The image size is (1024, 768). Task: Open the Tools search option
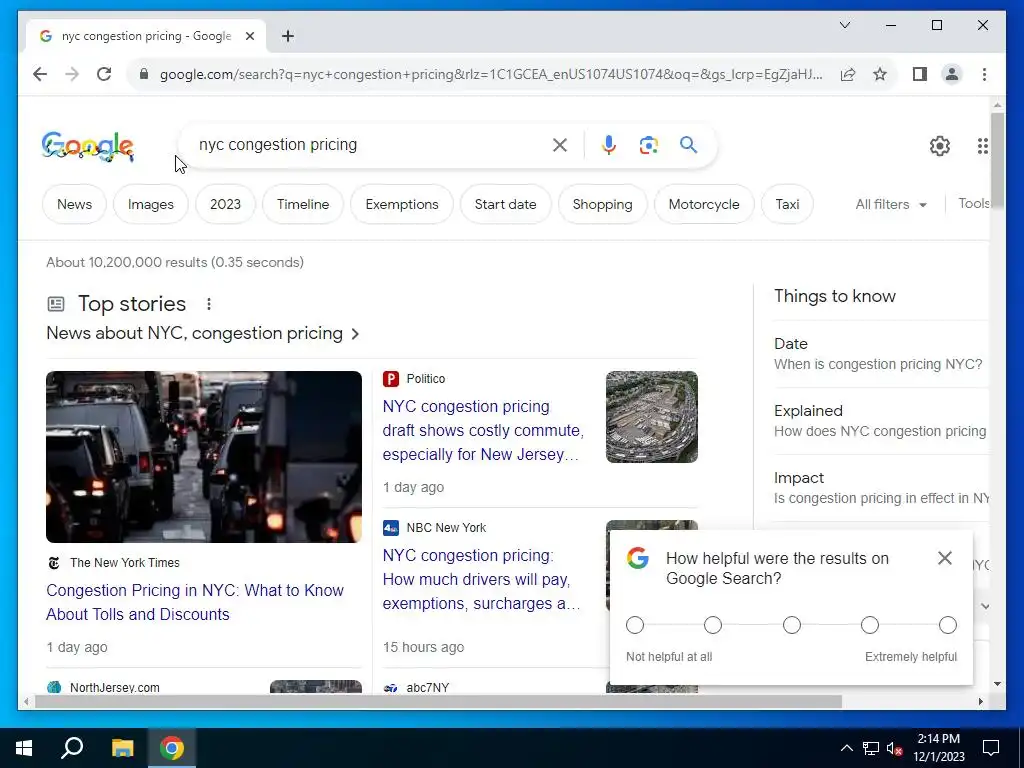coord(974,204)
